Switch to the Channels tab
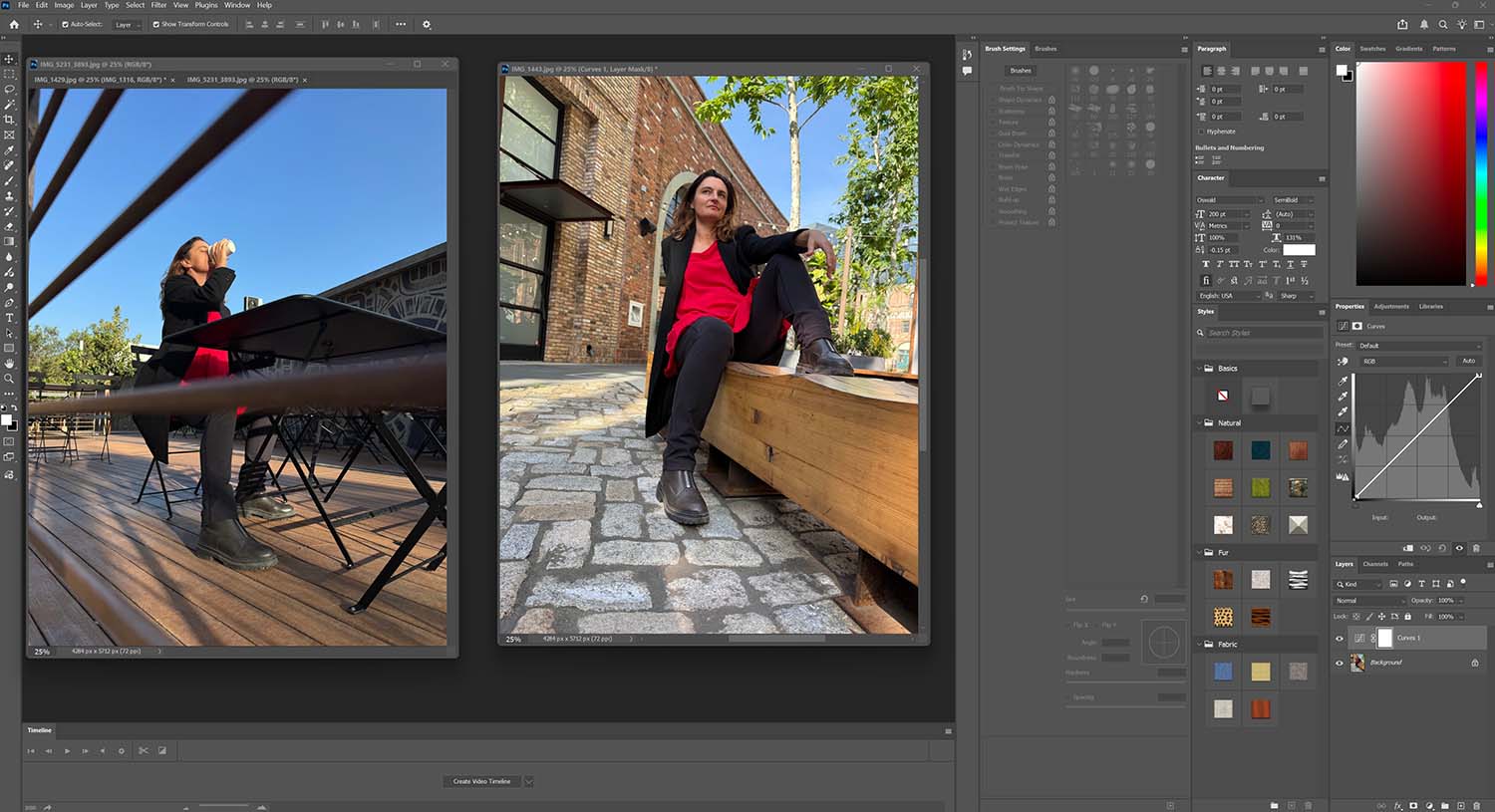The width and height of the screenshot is (1495, 812). [x=1374, y=564]
